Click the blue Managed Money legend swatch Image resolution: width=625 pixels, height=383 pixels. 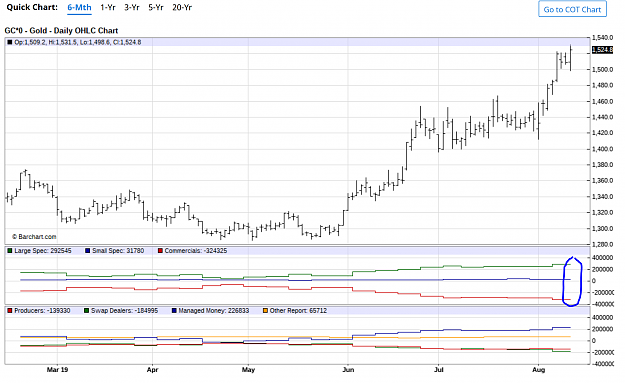174,310
